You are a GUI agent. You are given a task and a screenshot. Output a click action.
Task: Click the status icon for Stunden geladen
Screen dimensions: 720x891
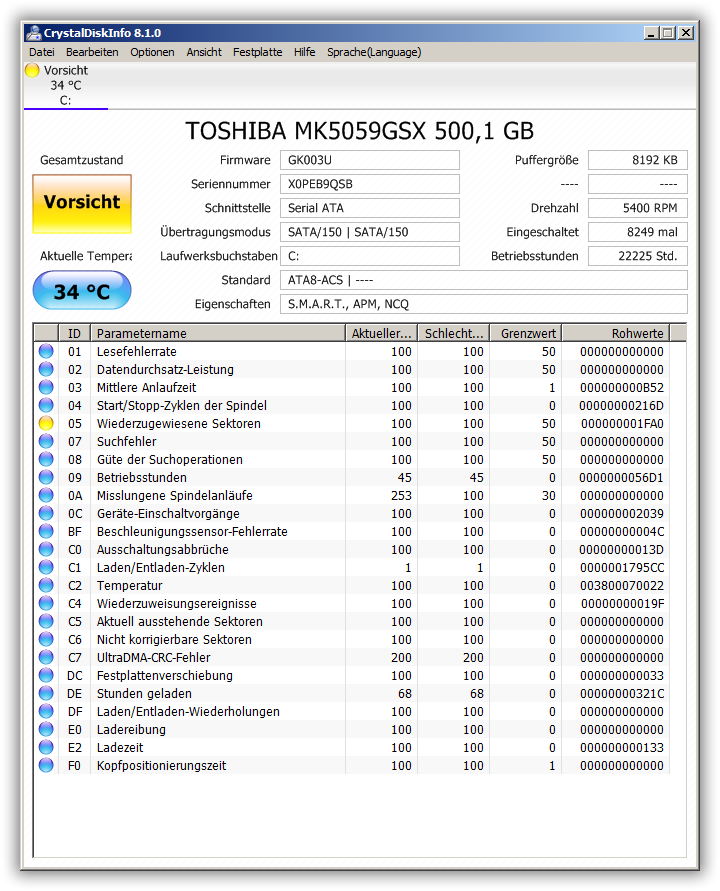[x=46, y=693]
